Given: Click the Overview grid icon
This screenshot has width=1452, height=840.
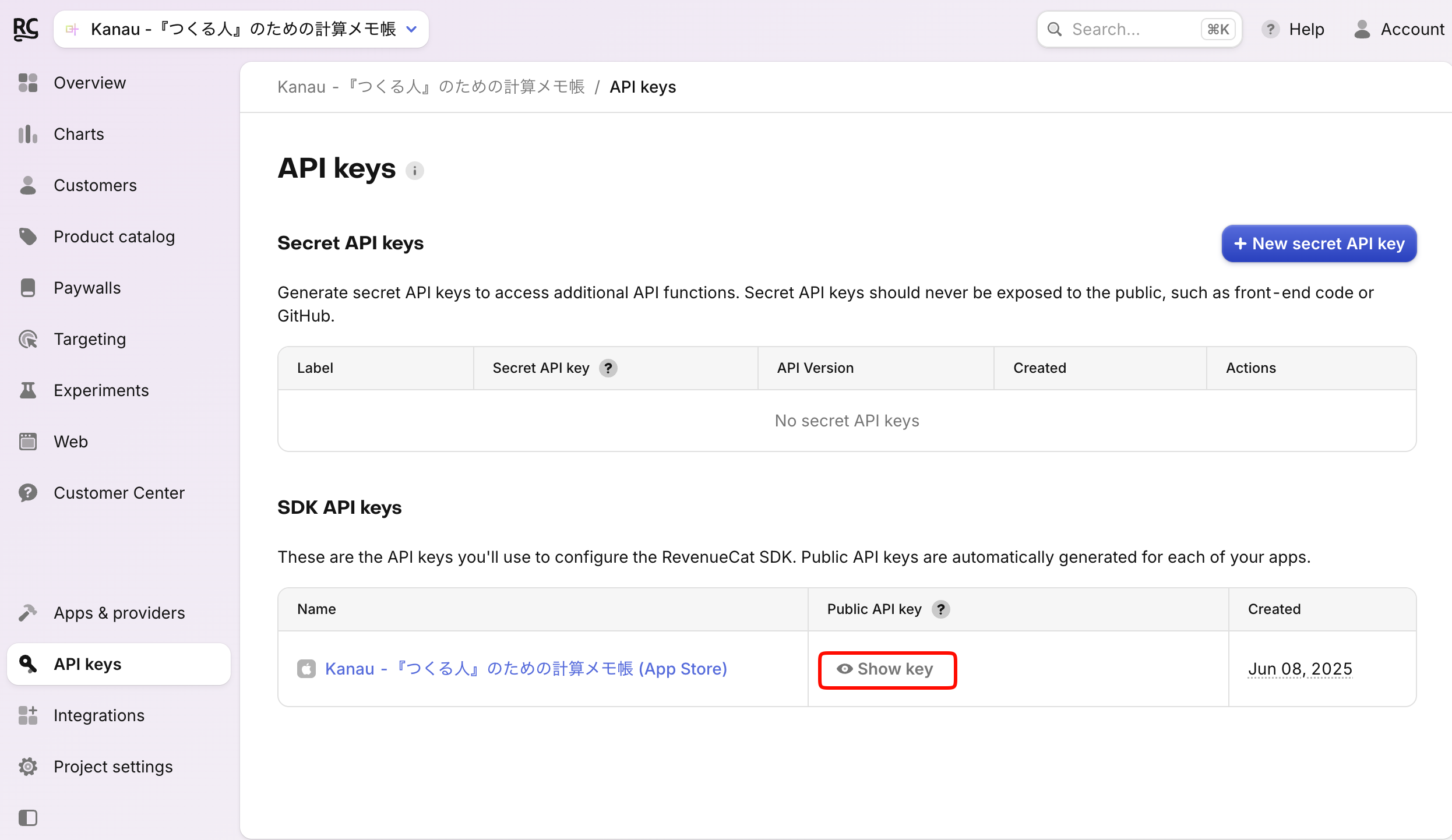Looking at the screenshot, I should pos(28,83).
